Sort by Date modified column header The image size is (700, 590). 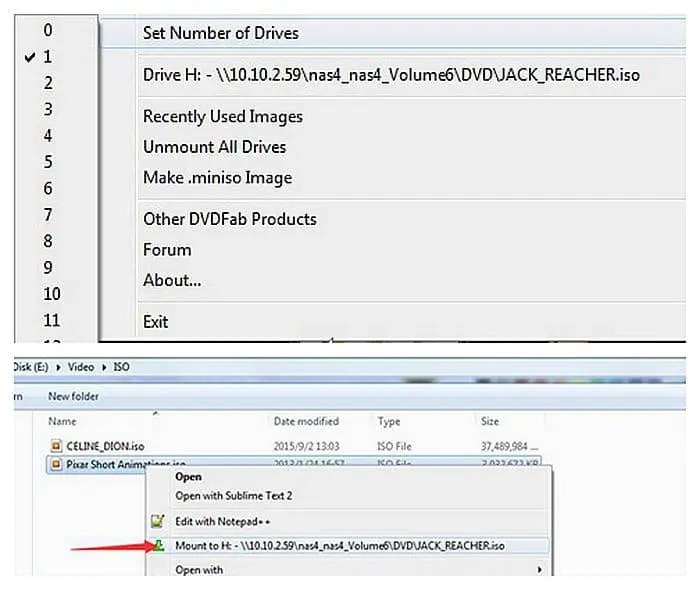pyautogui.click(x=306, y=421)
